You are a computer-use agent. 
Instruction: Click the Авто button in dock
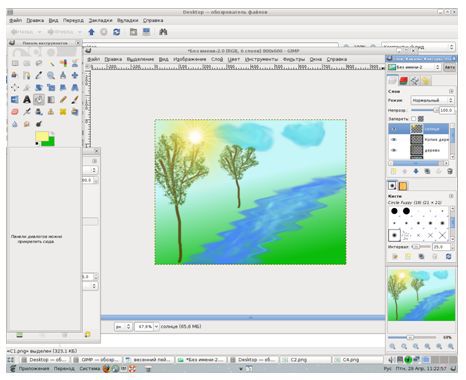(449, 67)
